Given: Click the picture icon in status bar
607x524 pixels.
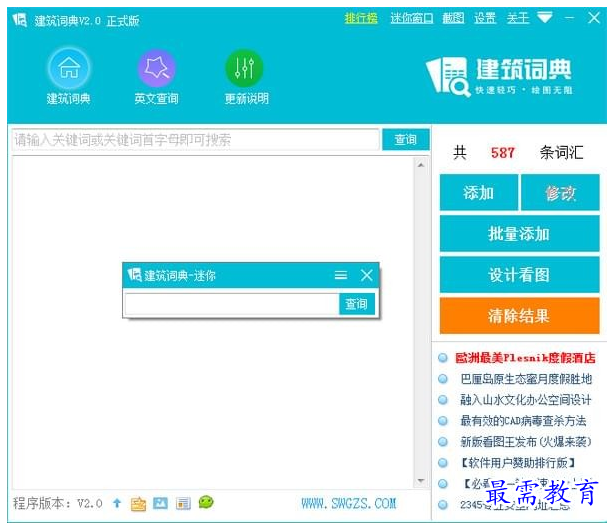Looking at the screenshot, I should pyautogui.click(x=160, y=503).
